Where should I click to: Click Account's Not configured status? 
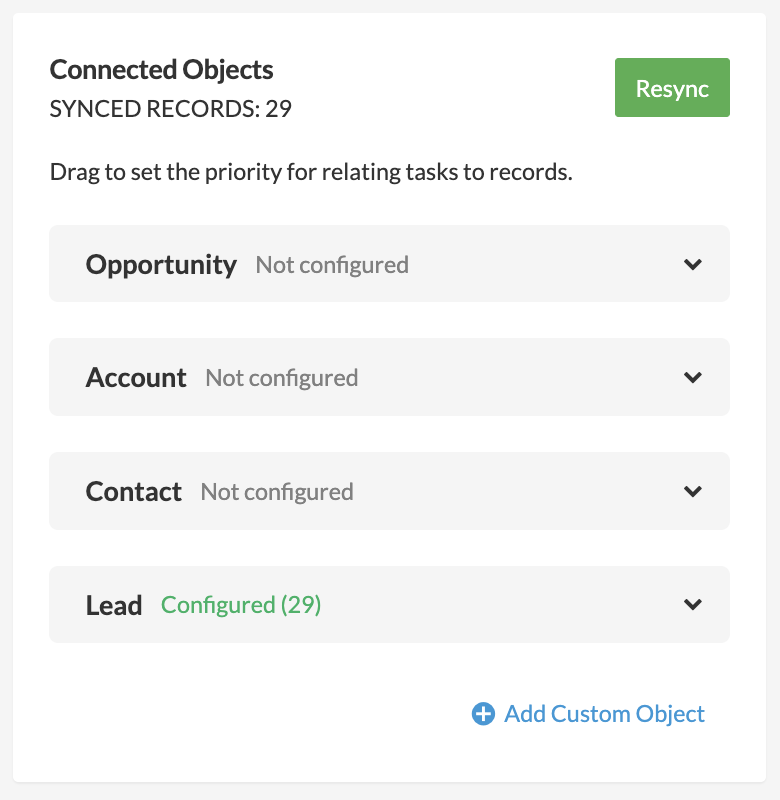coord(281,378)
